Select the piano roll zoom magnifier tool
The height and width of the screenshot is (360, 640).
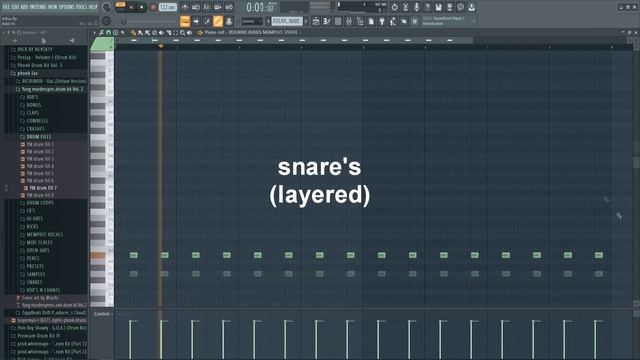182,33
